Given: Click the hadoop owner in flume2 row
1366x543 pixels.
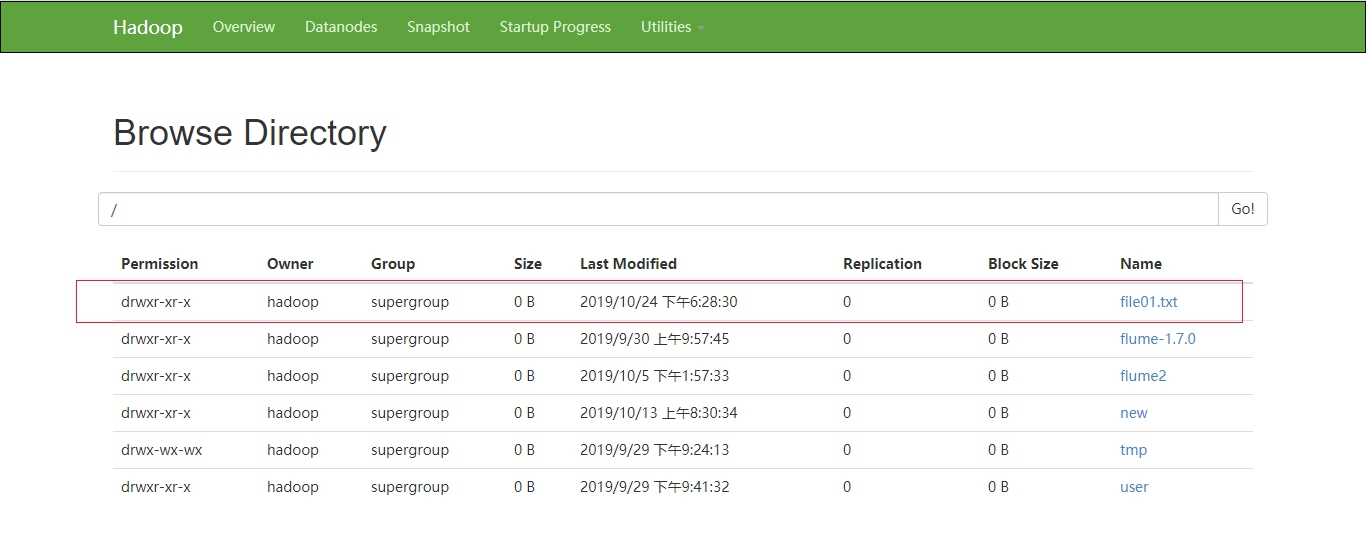Looking at the screenshot, I should (x=293, y=375).
